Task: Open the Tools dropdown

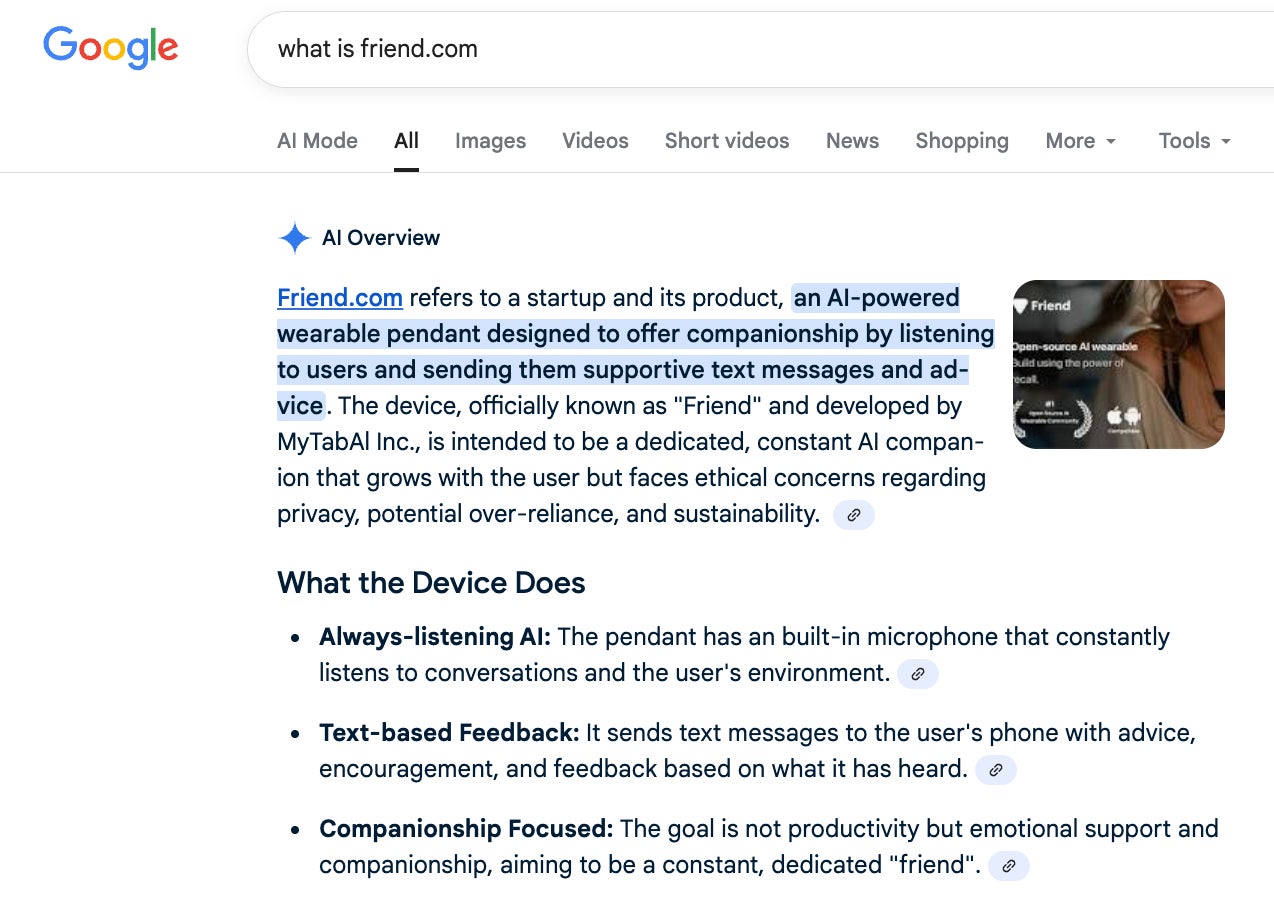Action: (1194, 141)
